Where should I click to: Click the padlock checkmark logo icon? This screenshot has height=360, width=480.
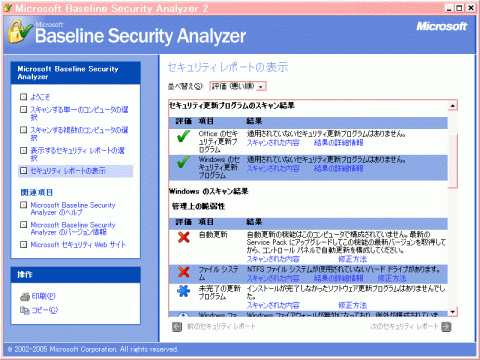[x=20, y=32]
